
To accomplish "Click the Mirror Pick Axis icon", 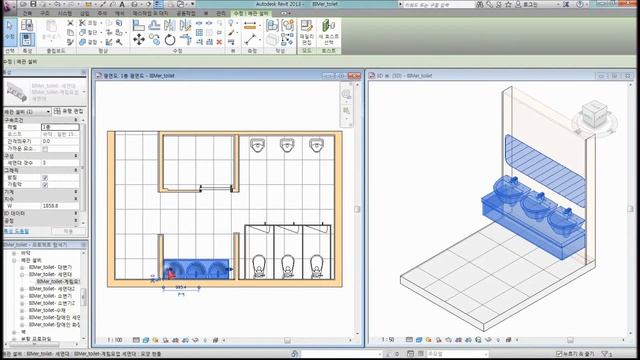I will tap(170, 25).
